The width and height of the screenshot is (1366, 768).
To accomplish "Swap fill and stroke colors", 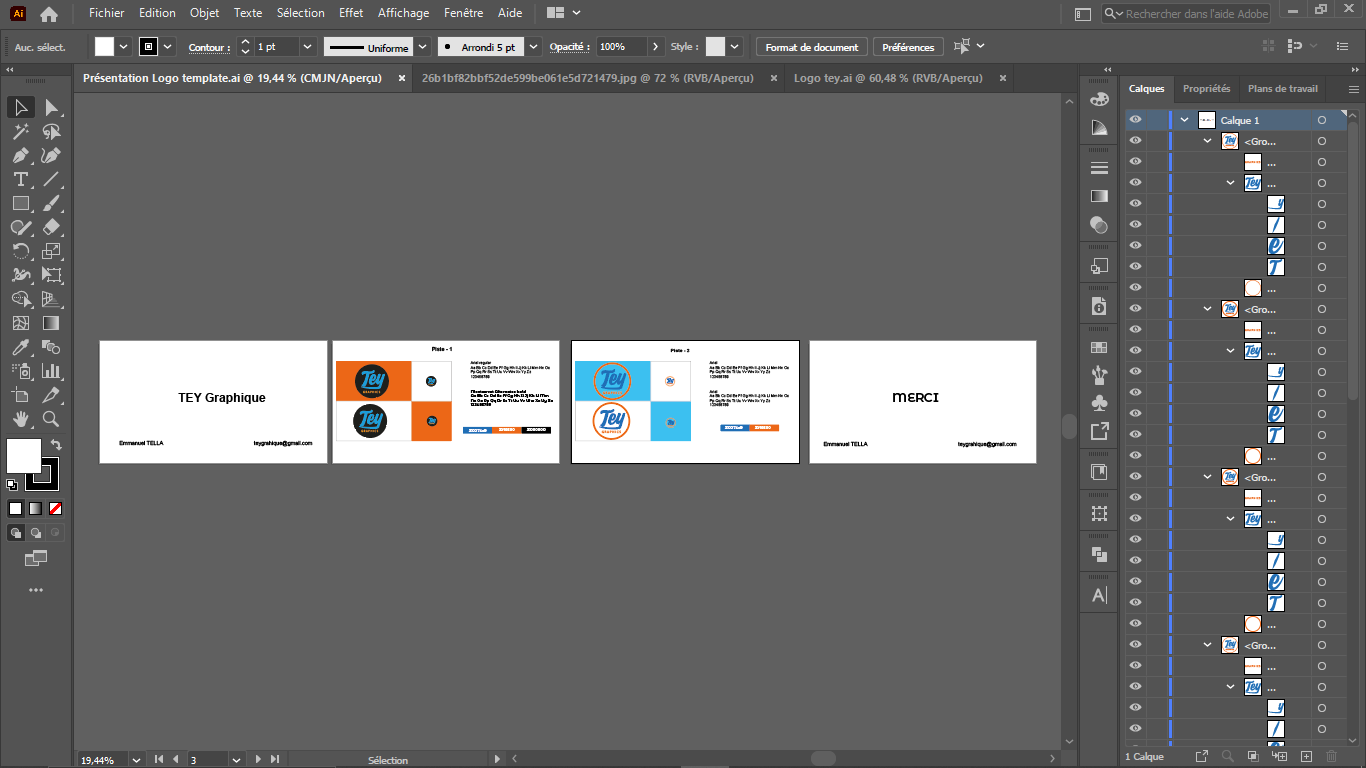I will click(56, 445).
